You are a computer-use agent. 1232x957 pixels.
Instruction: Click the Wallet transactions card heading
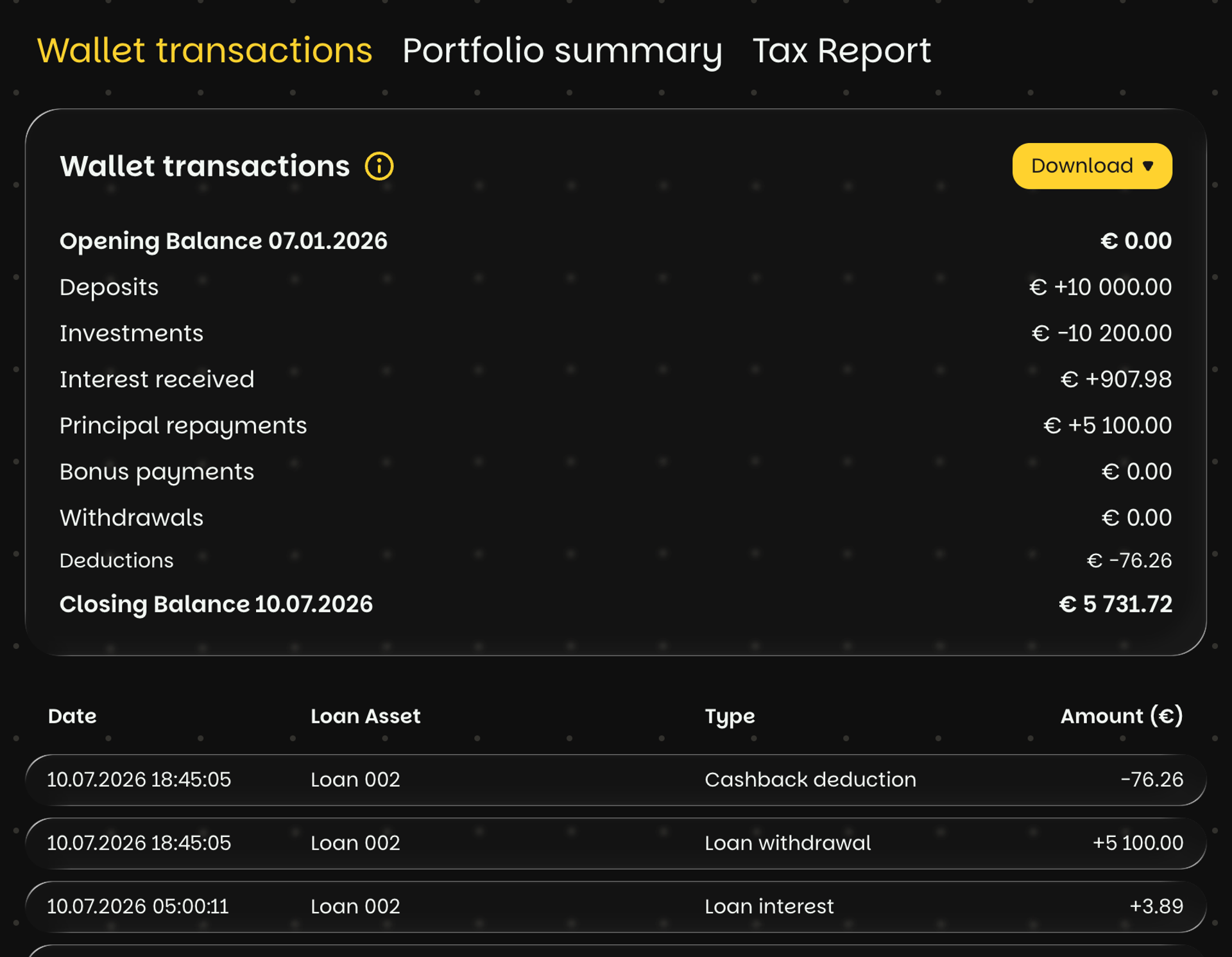(205, 166)
